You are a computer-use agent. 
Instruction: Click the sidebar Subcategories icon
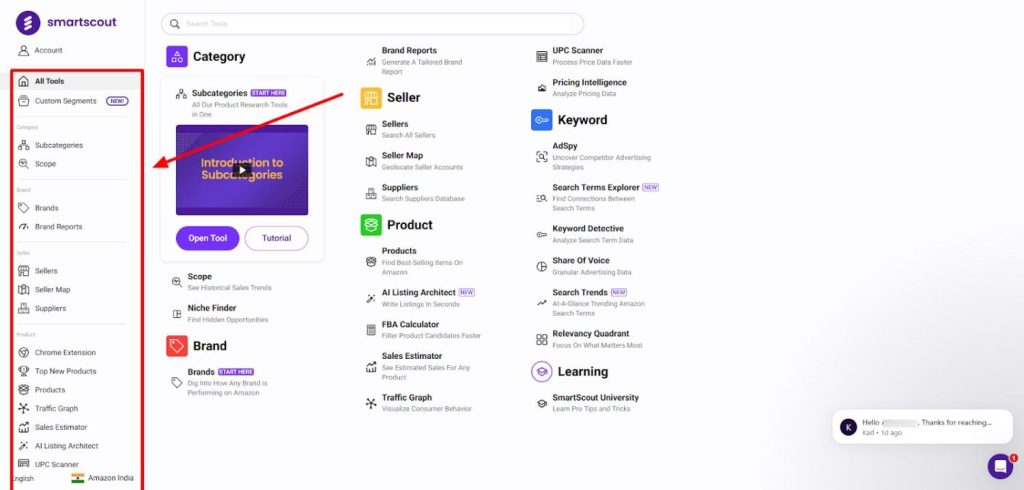point(24,145)
